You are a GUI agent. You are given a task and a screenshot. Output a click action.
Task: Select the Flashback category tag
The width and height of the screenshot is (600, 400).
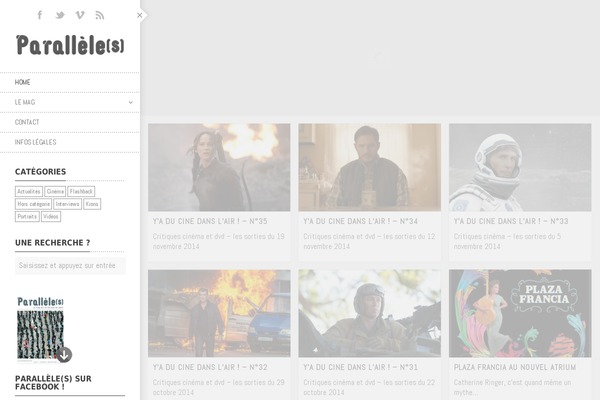coord(81,191)
